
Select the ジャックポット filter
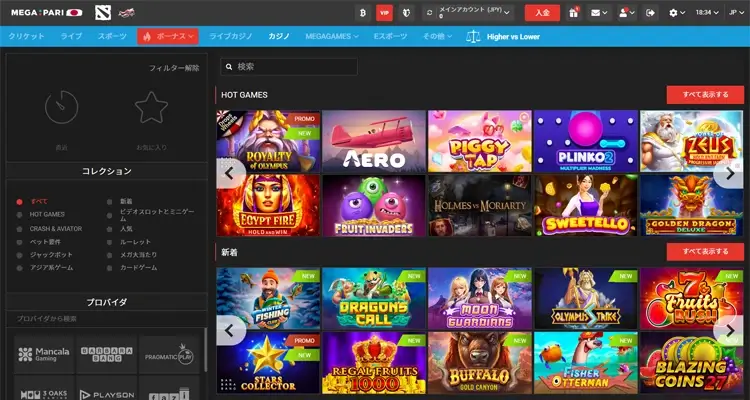[51, 255]
